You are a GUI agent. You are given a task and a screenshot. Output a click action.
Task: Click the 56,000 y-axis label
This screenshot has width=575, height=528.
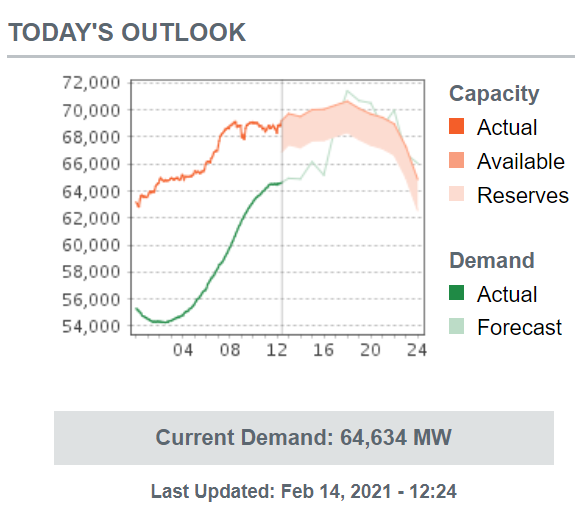coord(91,299)
